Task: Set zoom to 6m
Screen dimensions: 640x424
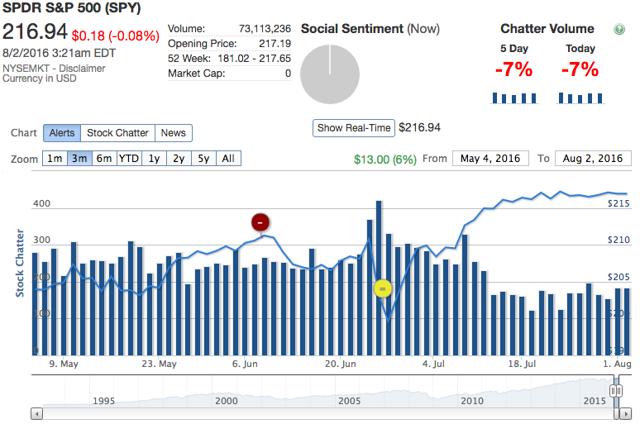Action: [x=104, y=158]
